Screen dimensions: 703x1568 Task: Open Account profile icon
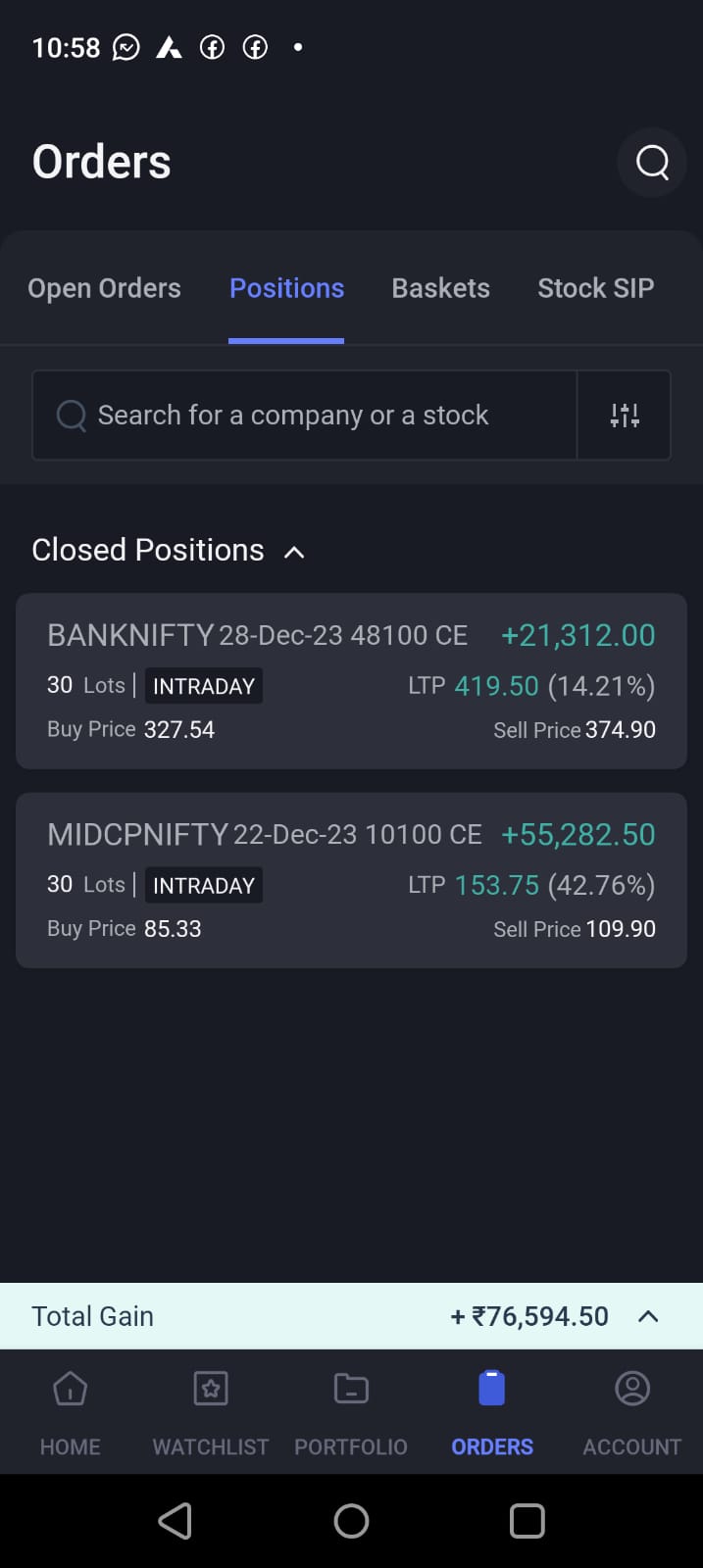[x=632, y=1389]
